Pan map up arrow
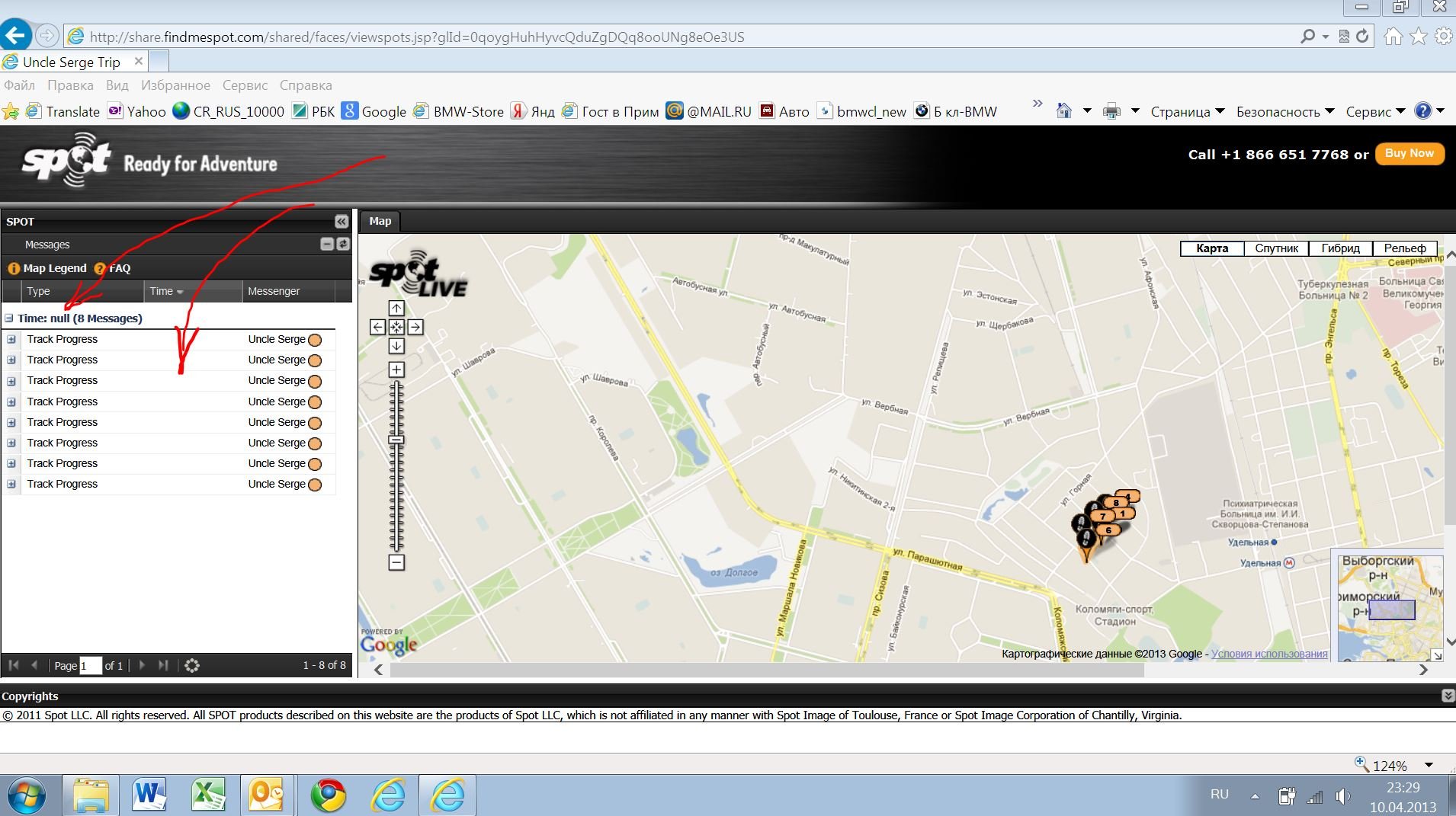Image resolution: width=1456 pixels, height=816 pixels. [x=396, y=308]
